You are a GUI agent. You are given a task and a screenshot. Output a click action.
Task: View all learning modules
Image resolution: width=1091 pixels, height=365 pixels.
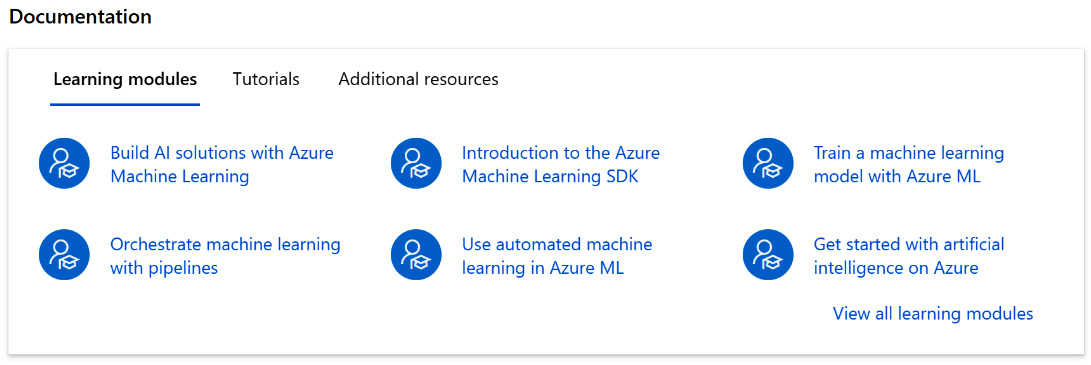(932, 314)
